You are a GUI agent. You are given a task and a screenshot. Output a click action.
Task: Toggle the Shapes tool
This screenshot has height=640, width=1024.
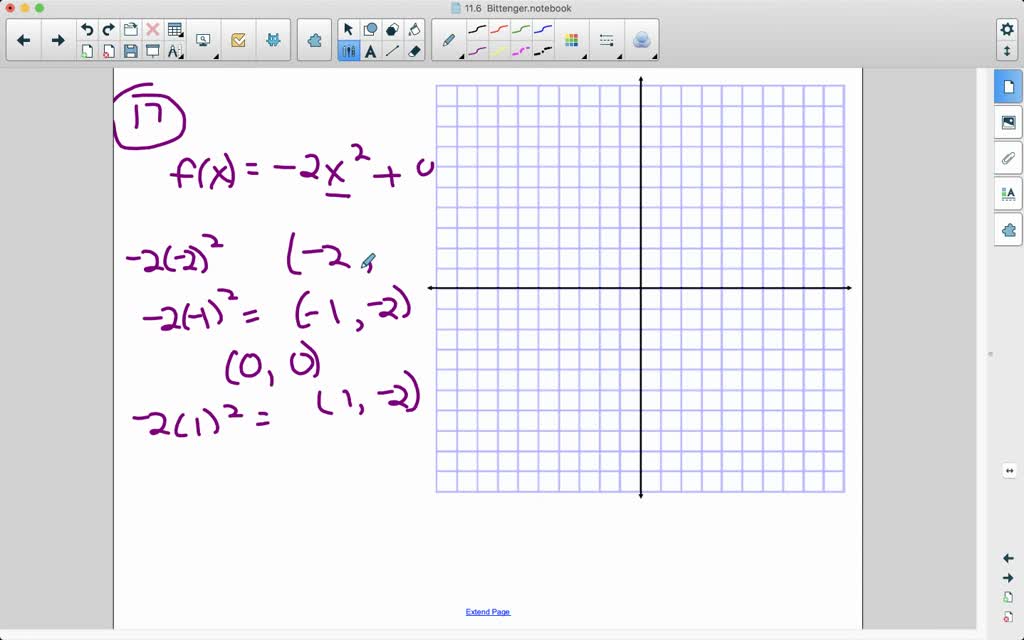click(371, 30)
